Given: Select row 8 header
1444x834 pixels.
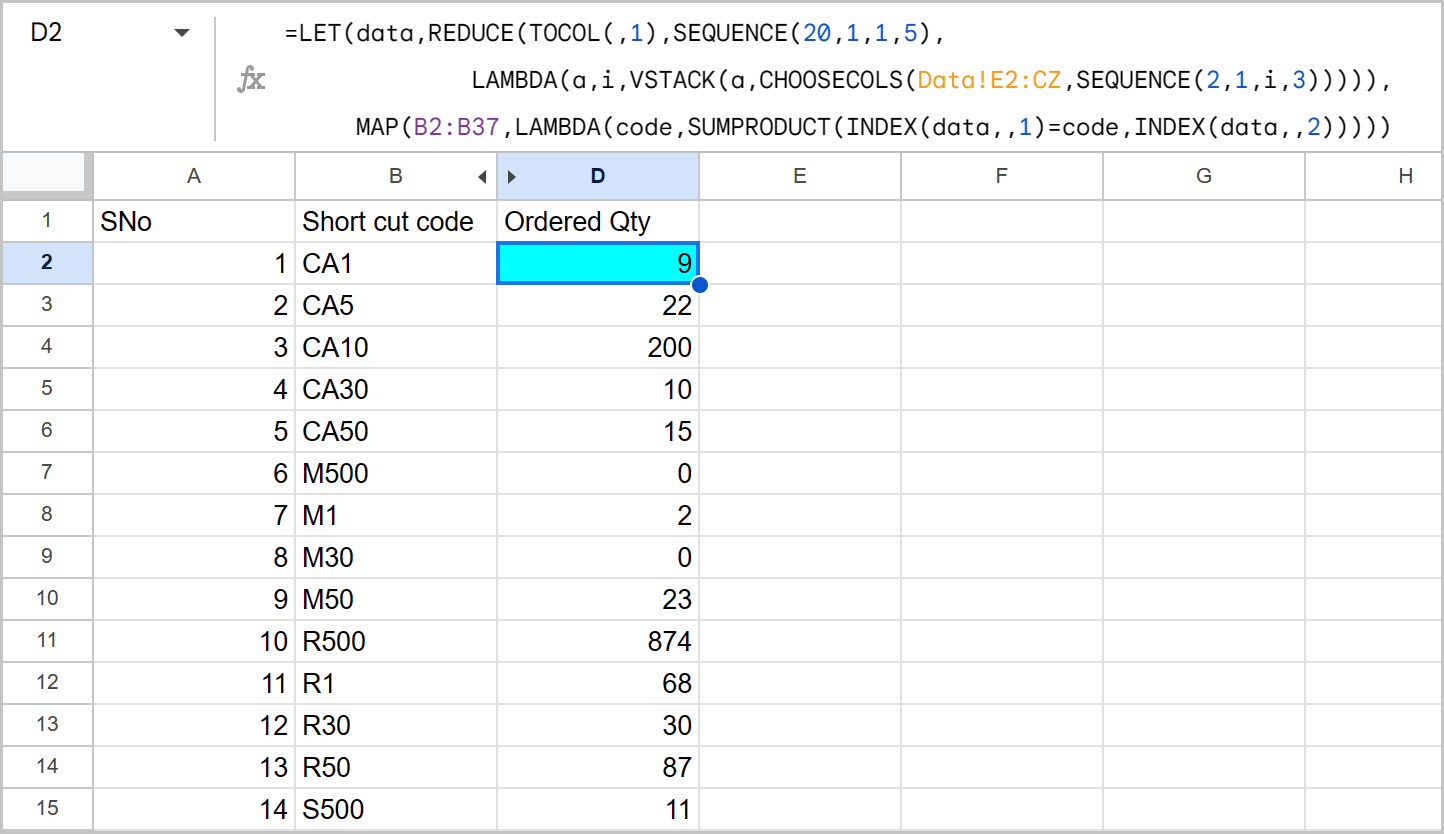Looking at the screenshot, I should [x=47, y=514].
